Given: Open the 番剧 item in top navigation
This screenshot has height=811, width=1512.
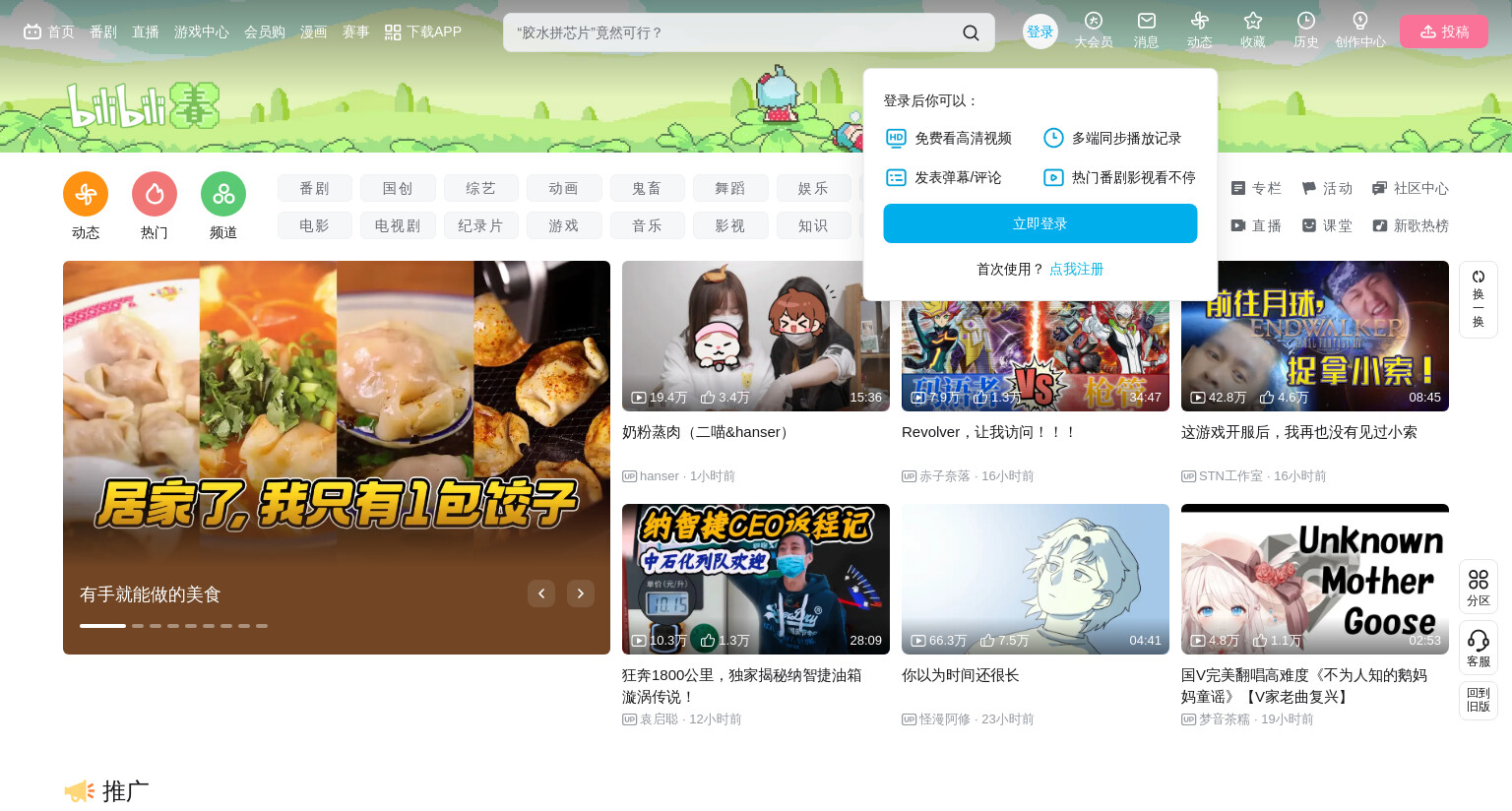Looking at the screenshot, I should coord(103,31).
